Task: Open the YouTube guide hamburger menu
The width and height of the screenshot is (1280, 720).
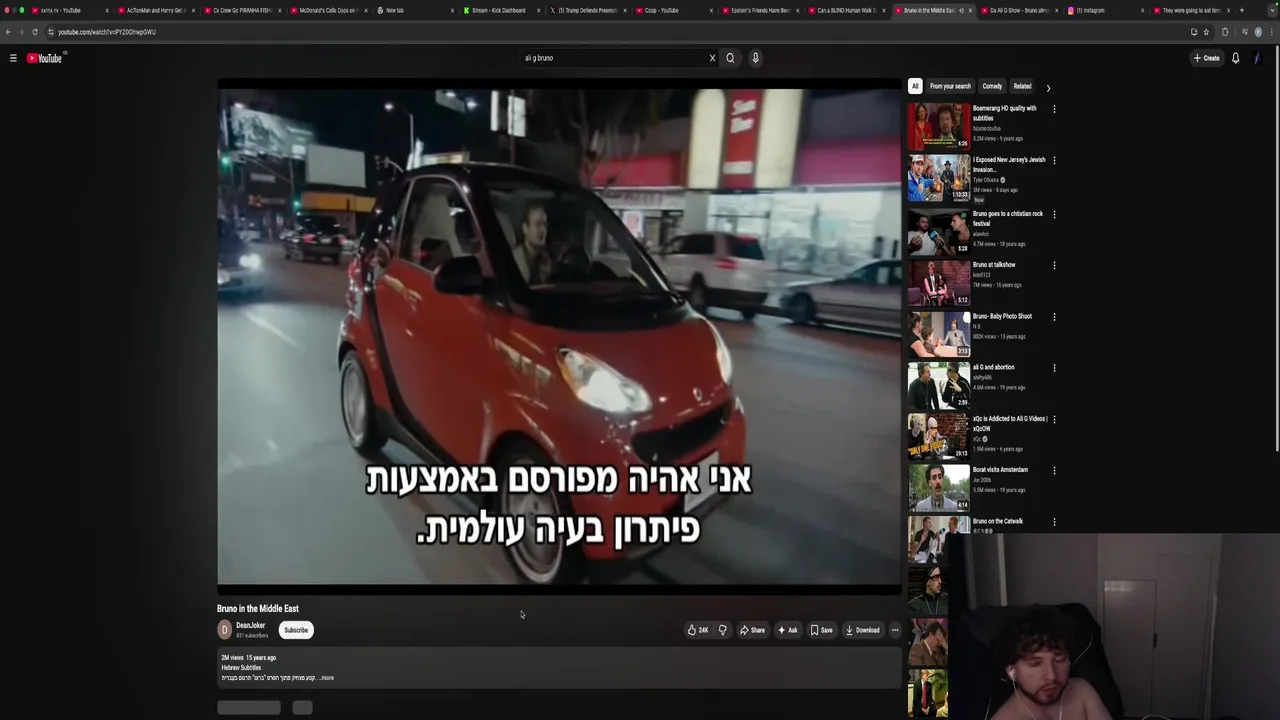Action: point(13,58)
